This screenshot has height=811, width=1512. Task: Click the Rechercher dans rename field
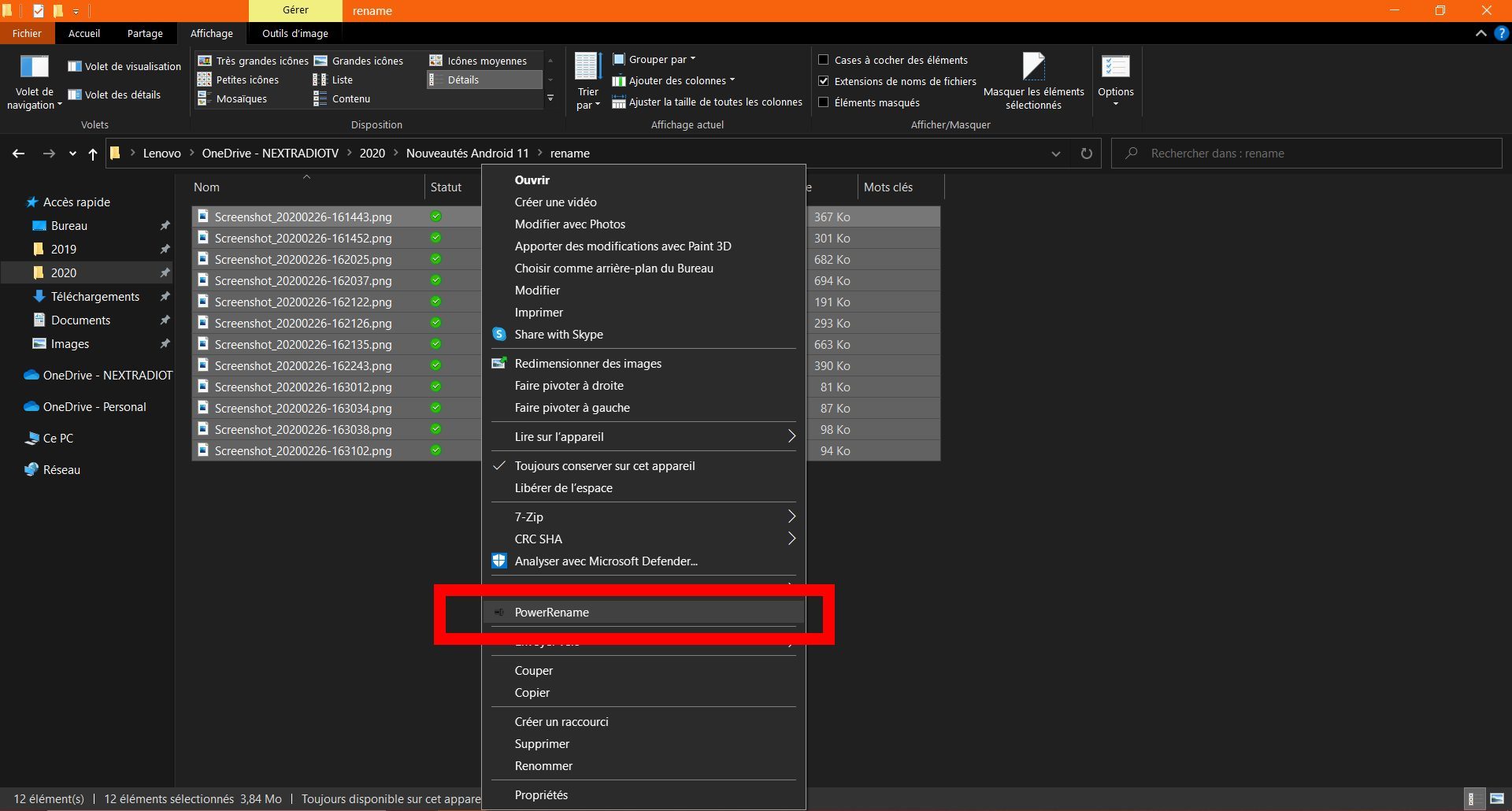click(x=1306, y=154)
